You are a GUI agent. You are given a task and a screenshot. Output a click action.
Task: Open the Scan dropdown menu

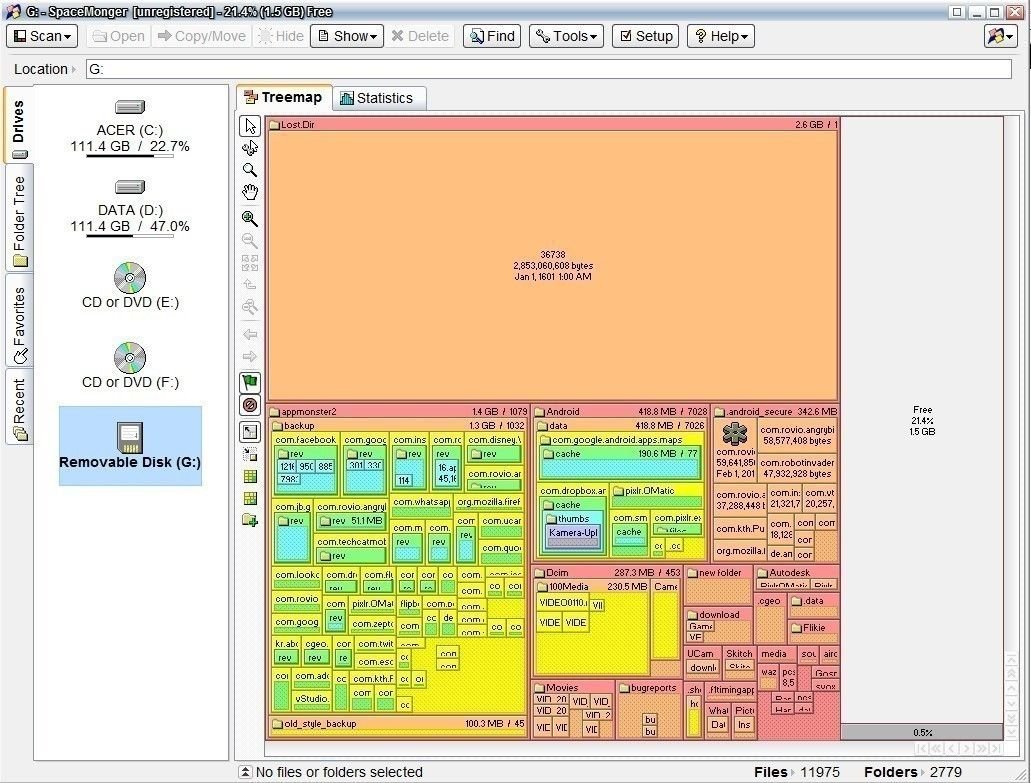pyautogui.click(x=42, y=36)
